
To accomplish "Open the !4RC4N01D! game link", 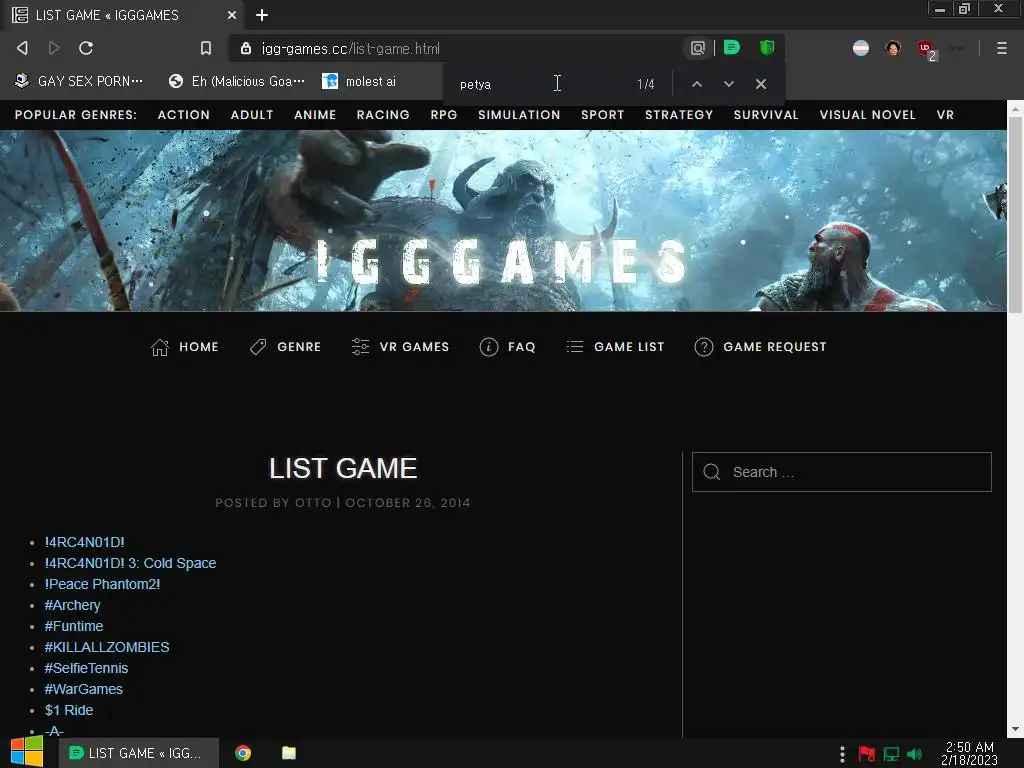I will (84, 542).
